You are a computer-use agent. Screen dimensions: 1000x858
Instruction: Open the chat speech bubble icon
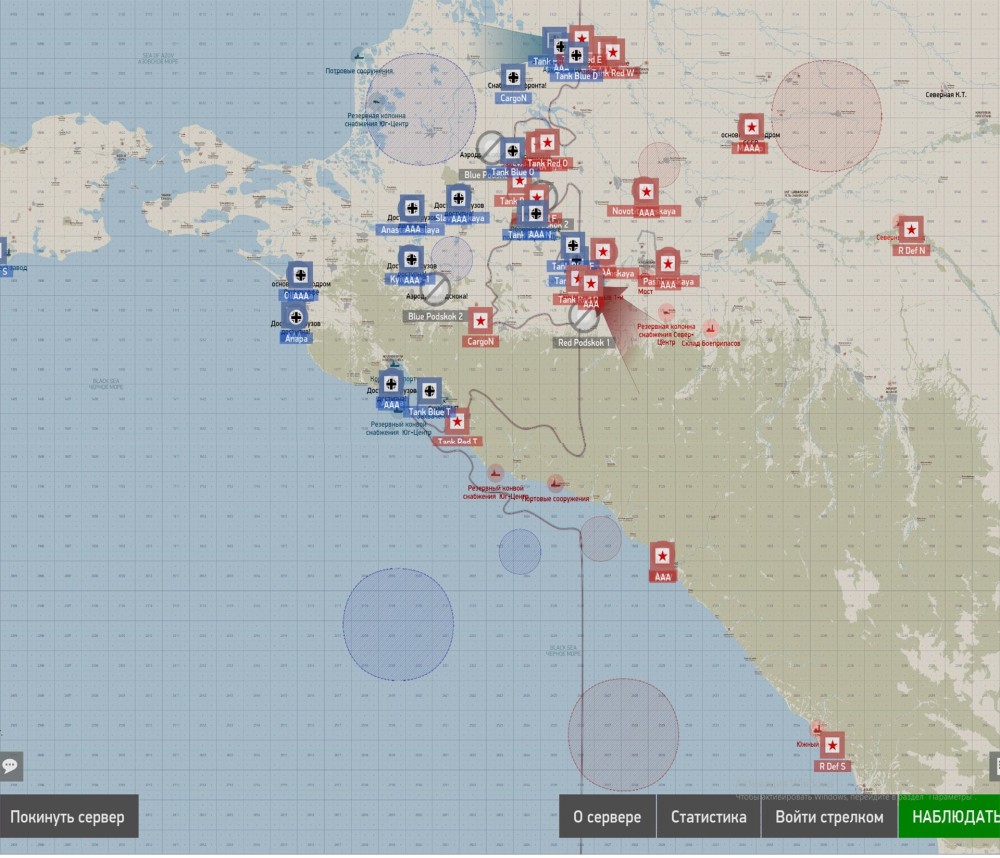coord(11,766)
